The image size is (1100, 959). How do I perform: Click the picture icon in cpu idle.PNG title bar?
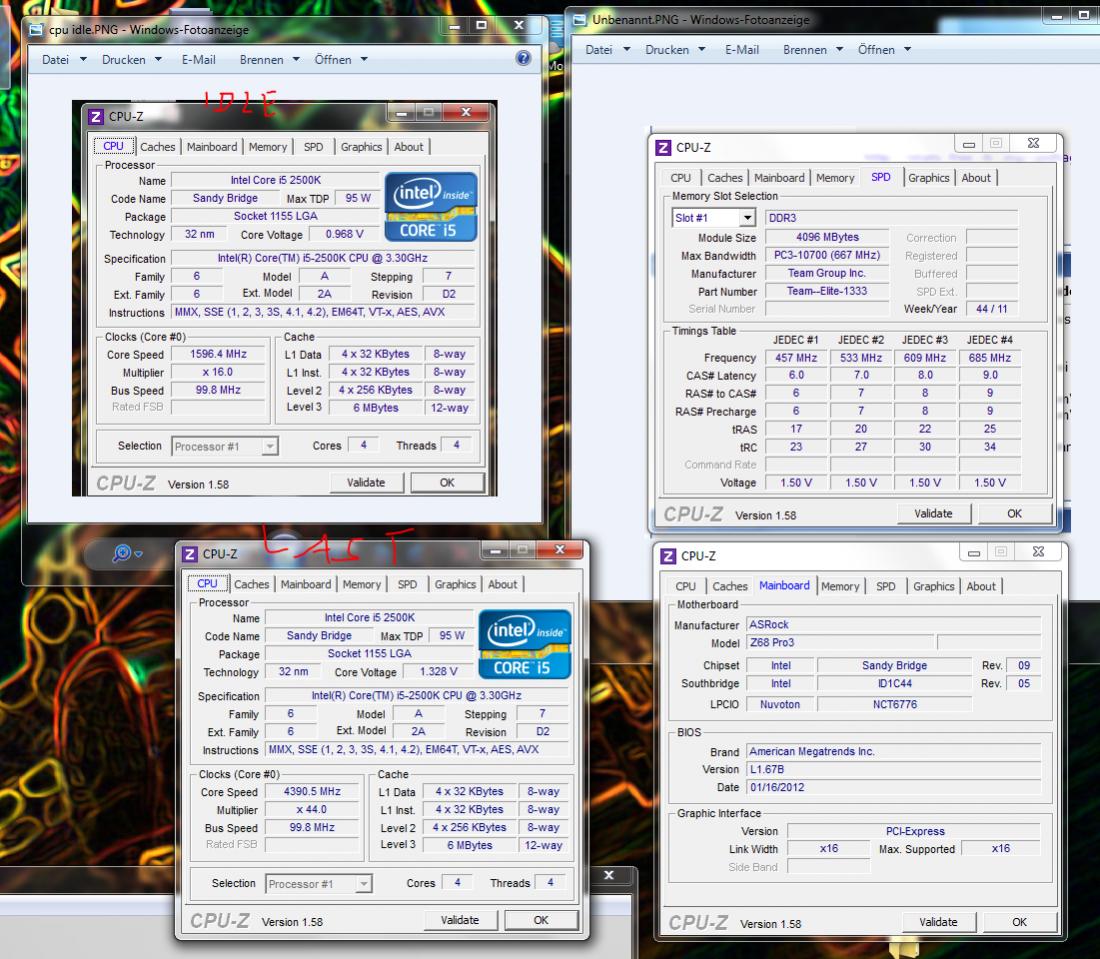[x=35, y=30]
